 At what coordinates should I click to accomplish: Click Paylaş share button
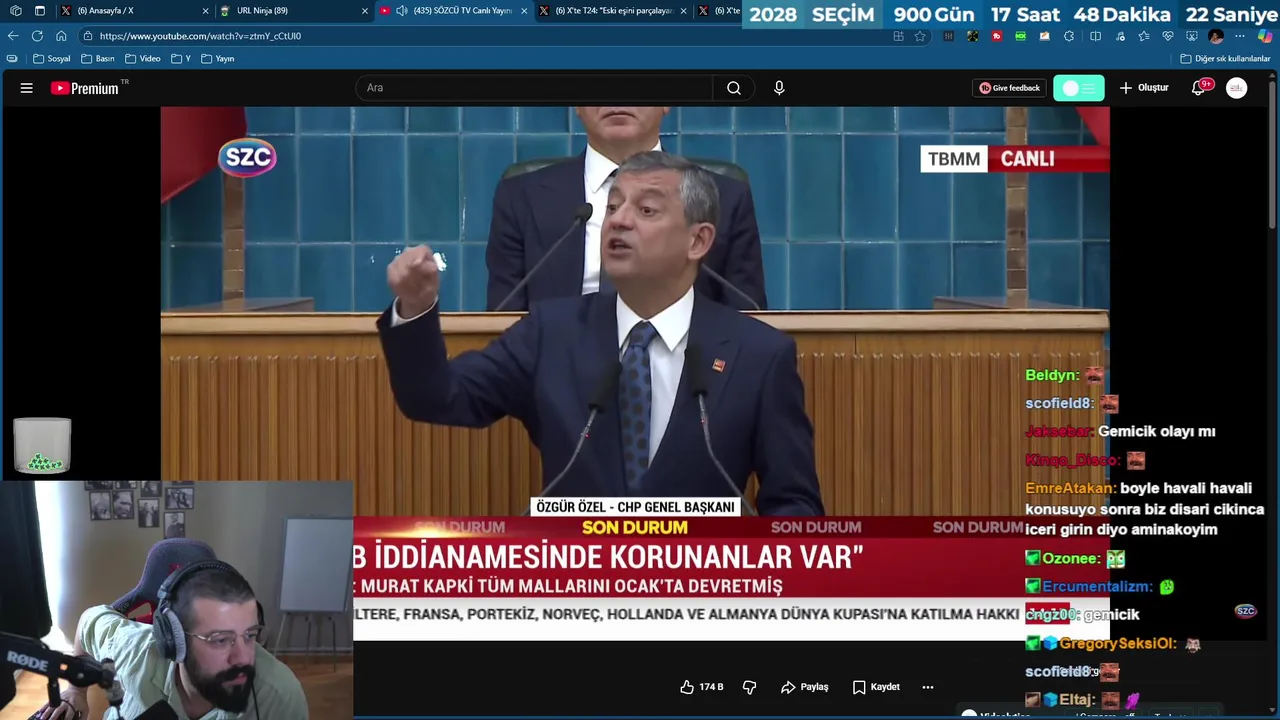(805, 687)
